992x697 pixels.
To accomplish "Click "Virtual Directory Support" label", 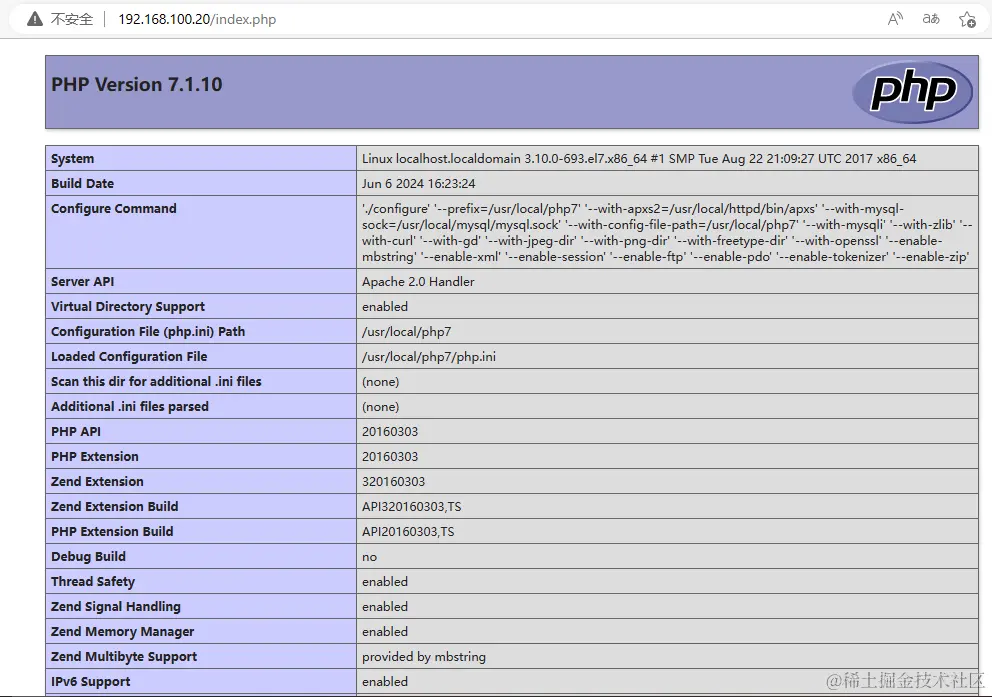I will [128, 307].
